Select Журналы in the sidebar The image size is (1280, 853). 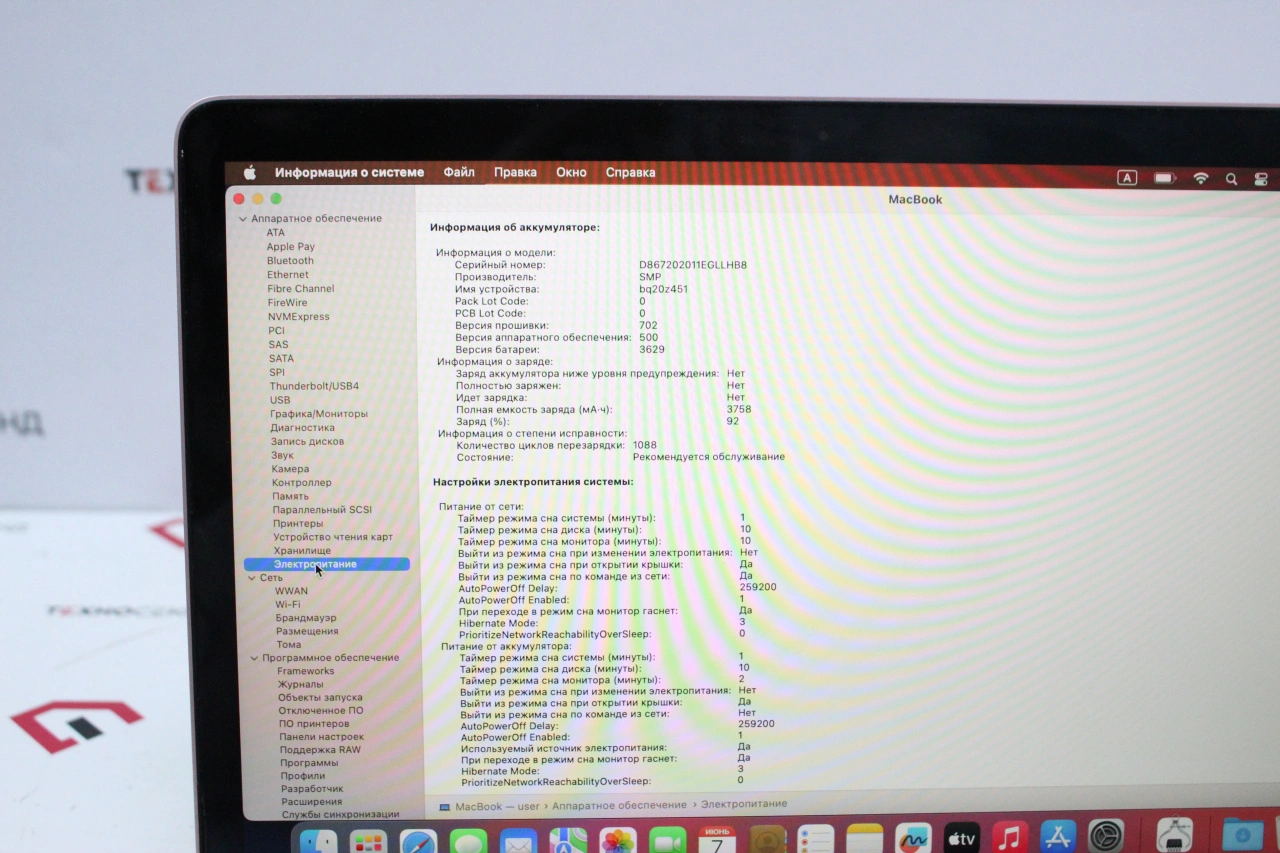300,684
